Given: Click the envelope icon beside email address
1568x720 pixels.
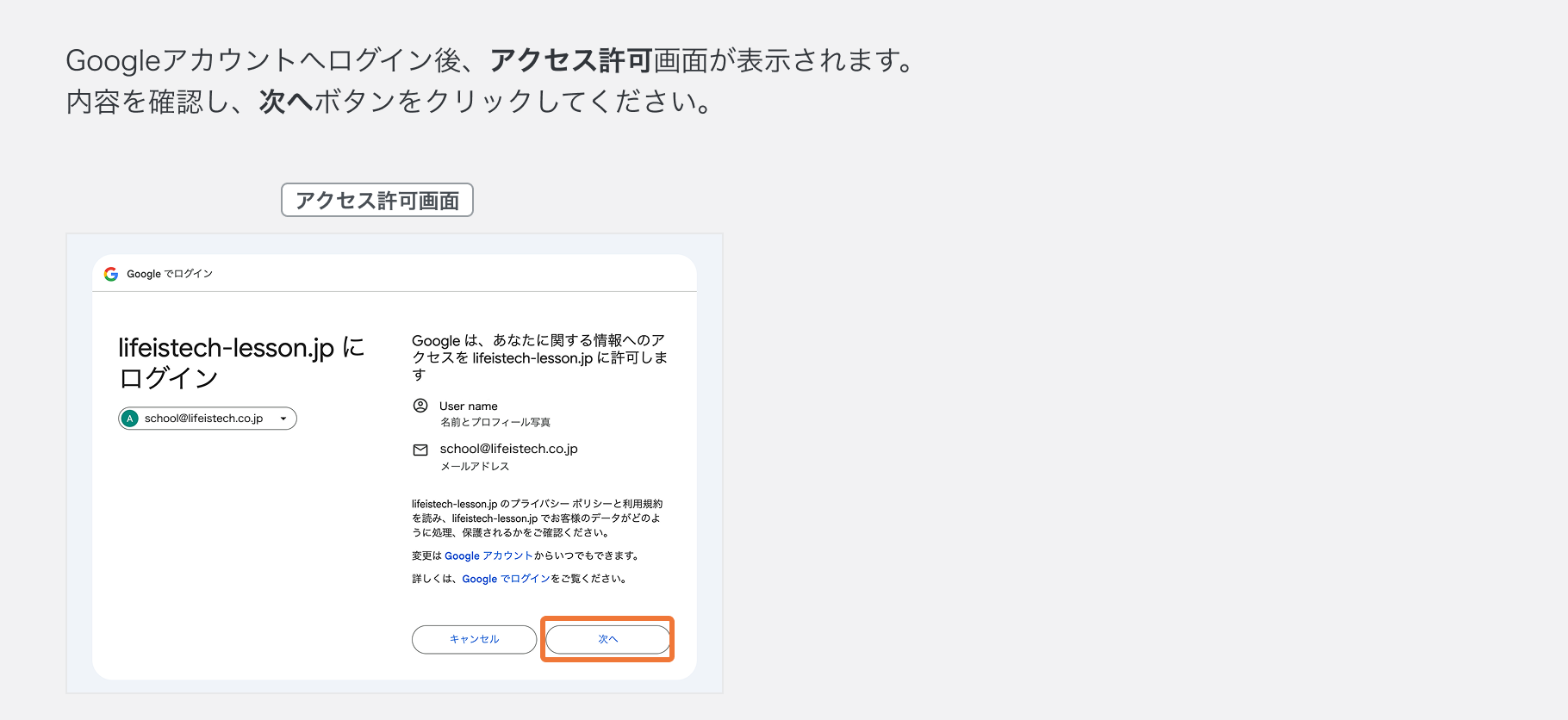Looking at the screenshot, I should (x=420, y=450).
